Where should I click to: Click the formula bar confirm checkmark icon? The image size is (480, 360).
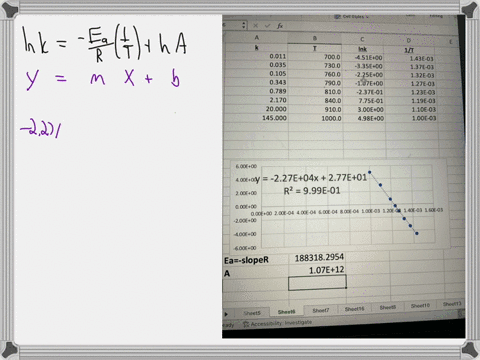pos(267,26)
